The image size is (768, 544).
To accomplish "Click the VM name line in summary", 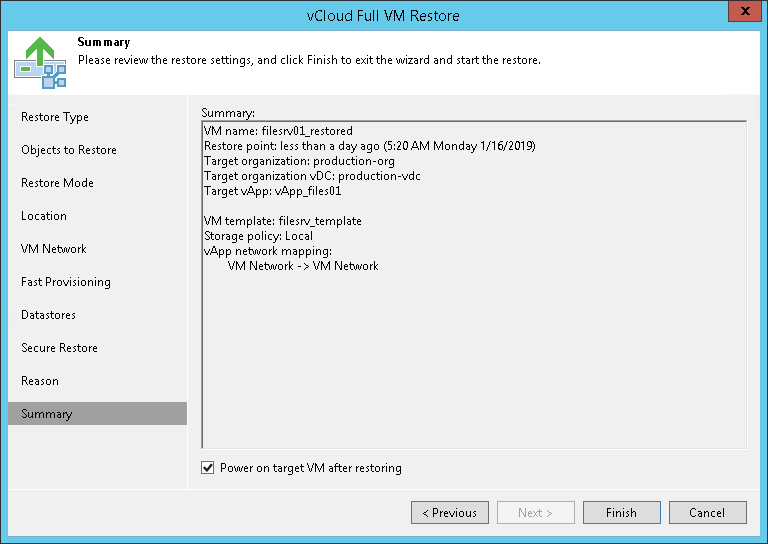I will [278, 131].
